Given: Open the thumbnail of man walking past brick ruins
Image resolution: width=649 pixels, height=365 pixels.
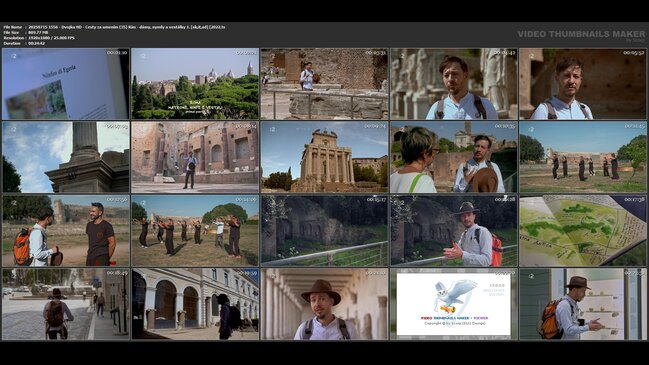Looking at the screenshot, I should pos(324,84).
